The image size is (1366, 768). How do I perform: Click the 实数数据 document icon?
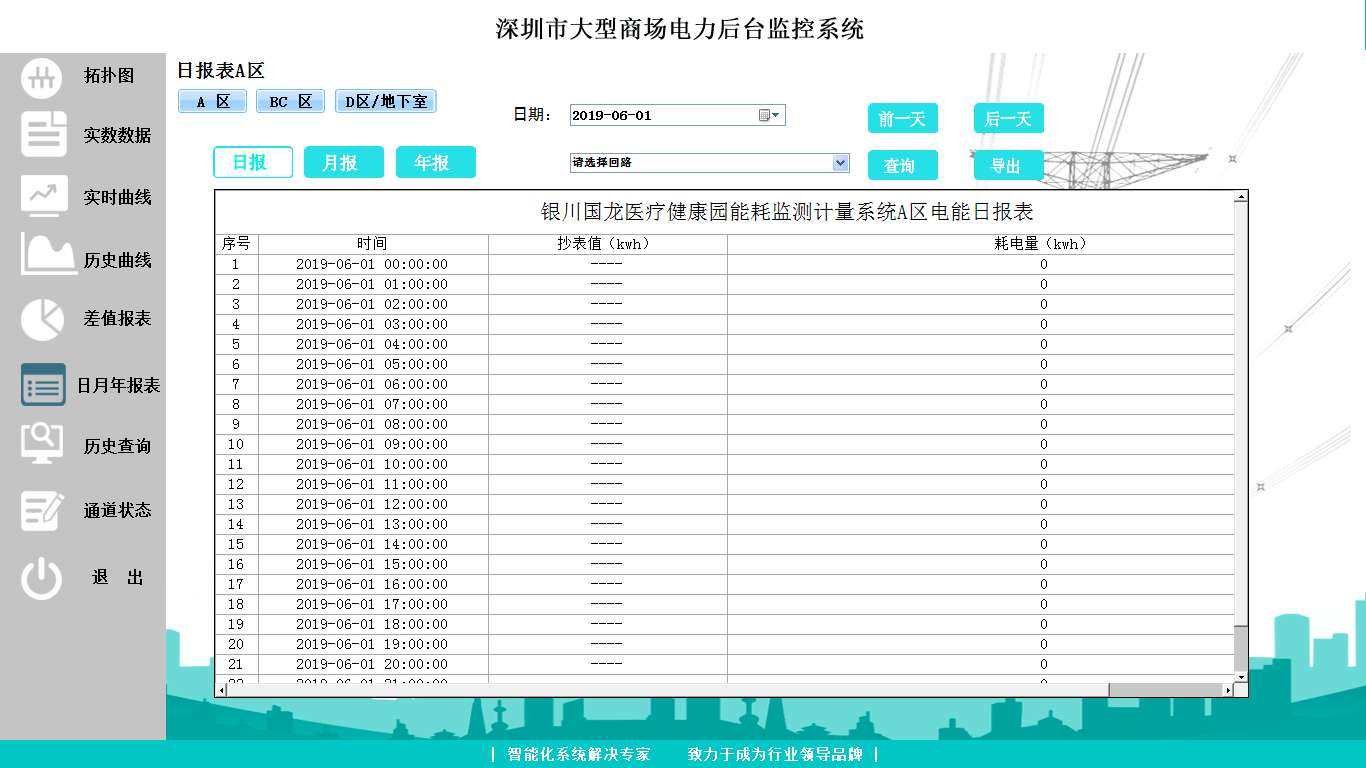click(44, 135)
